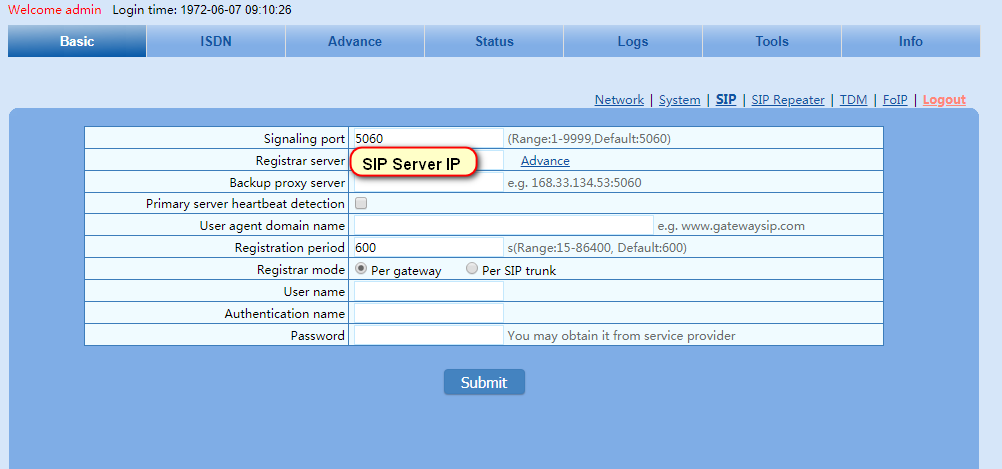Screen dimensions: 1002x469
Task: Open the System submenu link
Action: click(679, 100)
